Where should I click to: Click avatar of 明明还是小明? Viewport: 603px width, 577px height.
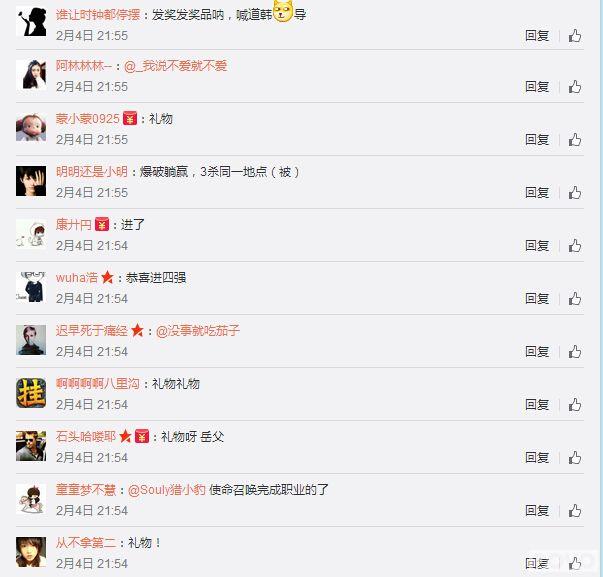(31, 181)
